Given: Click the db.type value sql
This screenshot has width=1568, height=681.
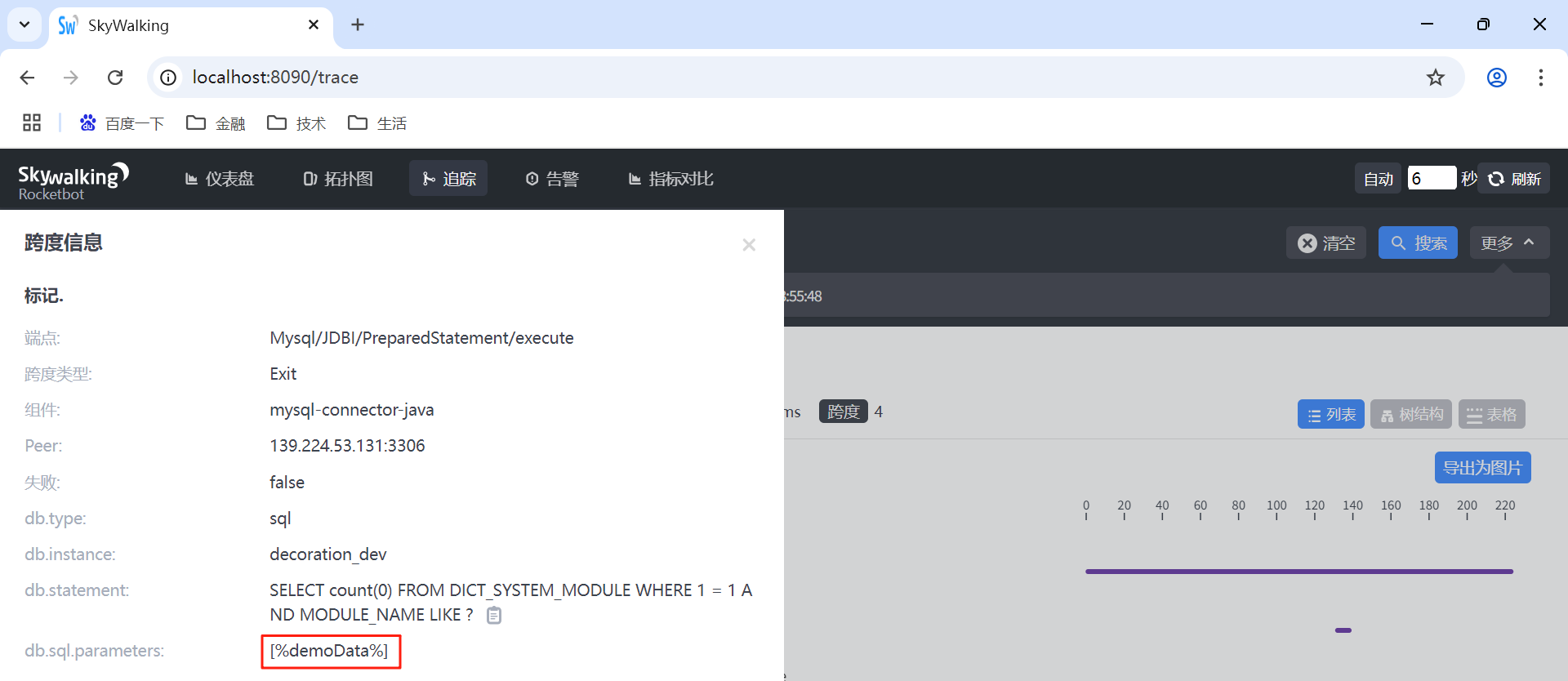Looking at the screenshot, I should coord(280,519).
